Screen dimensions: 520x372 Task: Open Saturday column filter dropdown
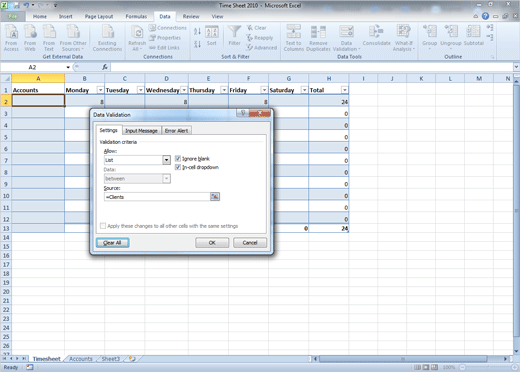304,90
